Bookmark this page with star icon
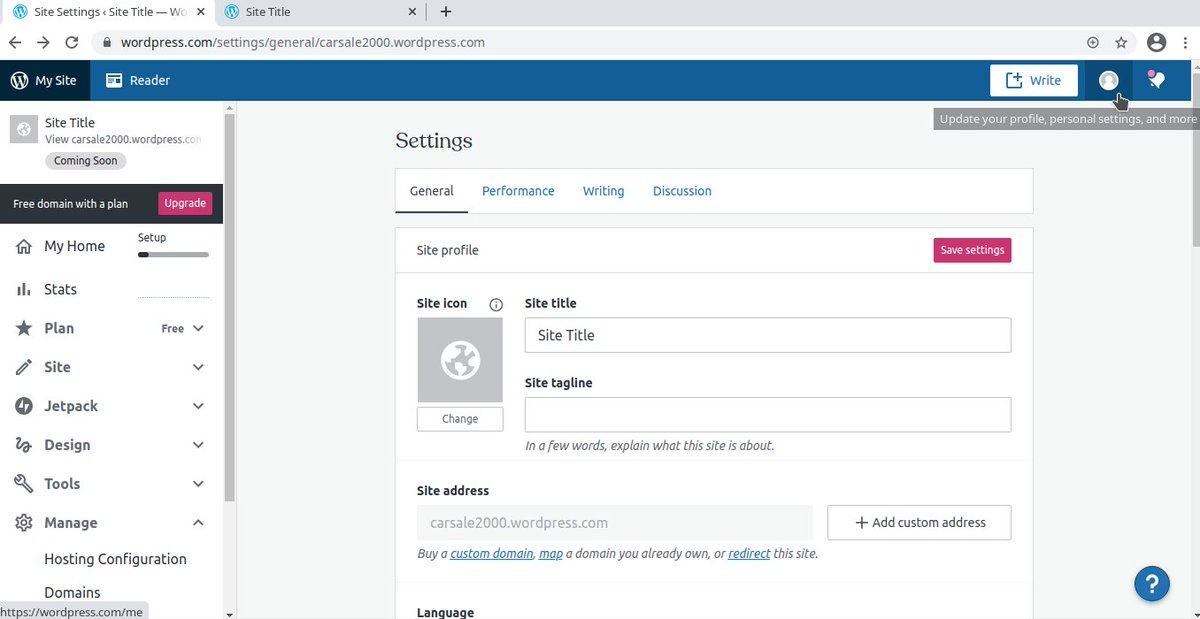This screenshot has width=1200, height=619. [x=1122, y=42]
